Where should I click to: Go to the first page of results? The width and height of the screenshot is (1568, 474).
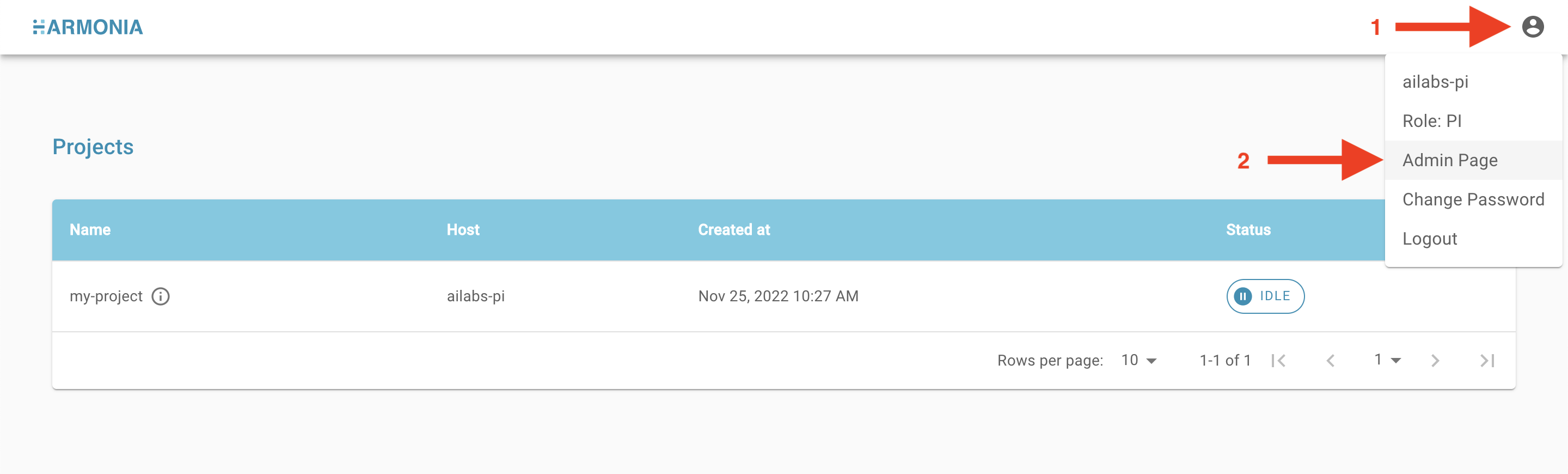tap(1278, 361)
